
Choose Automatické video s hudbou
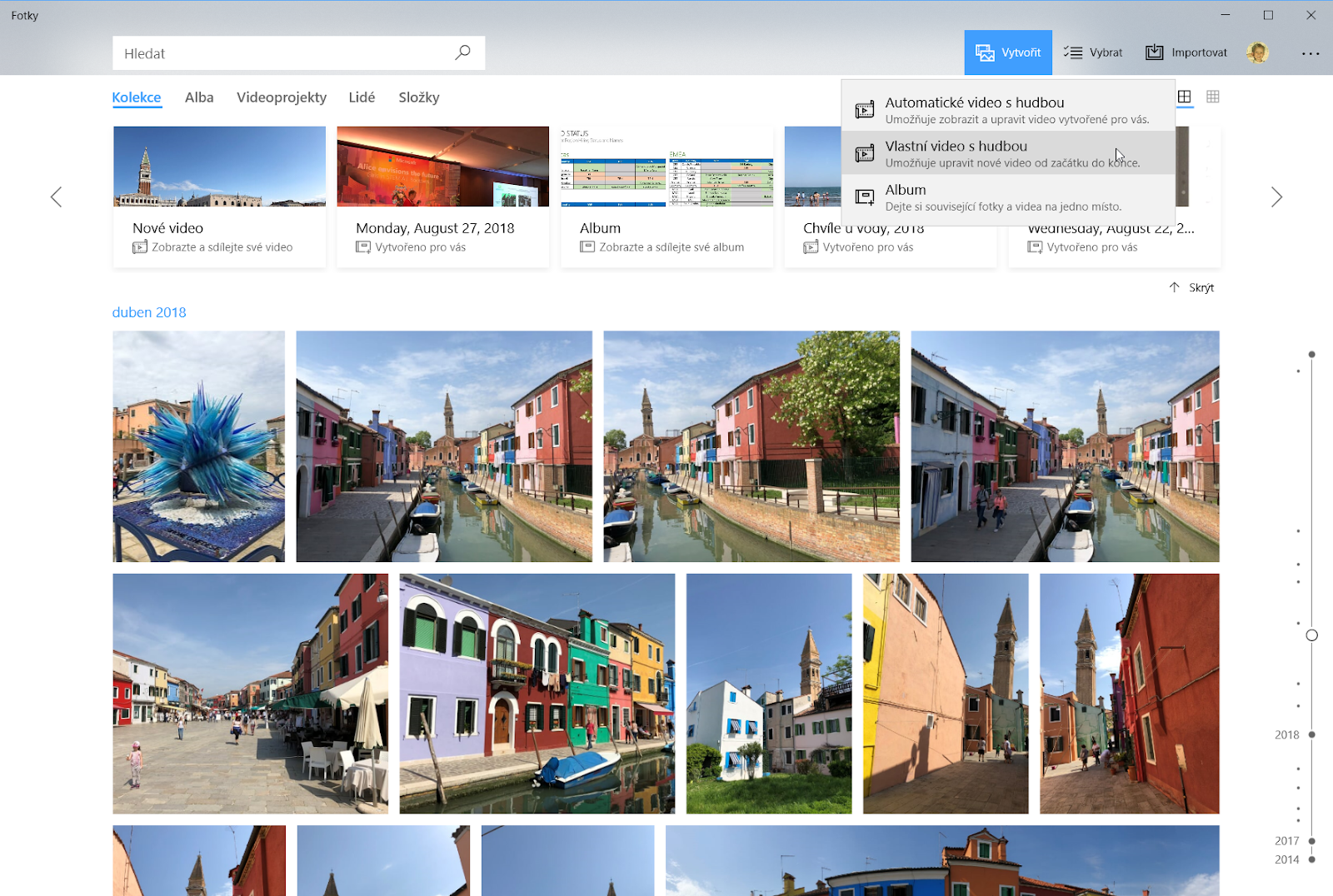click(x=1008, y=109)
